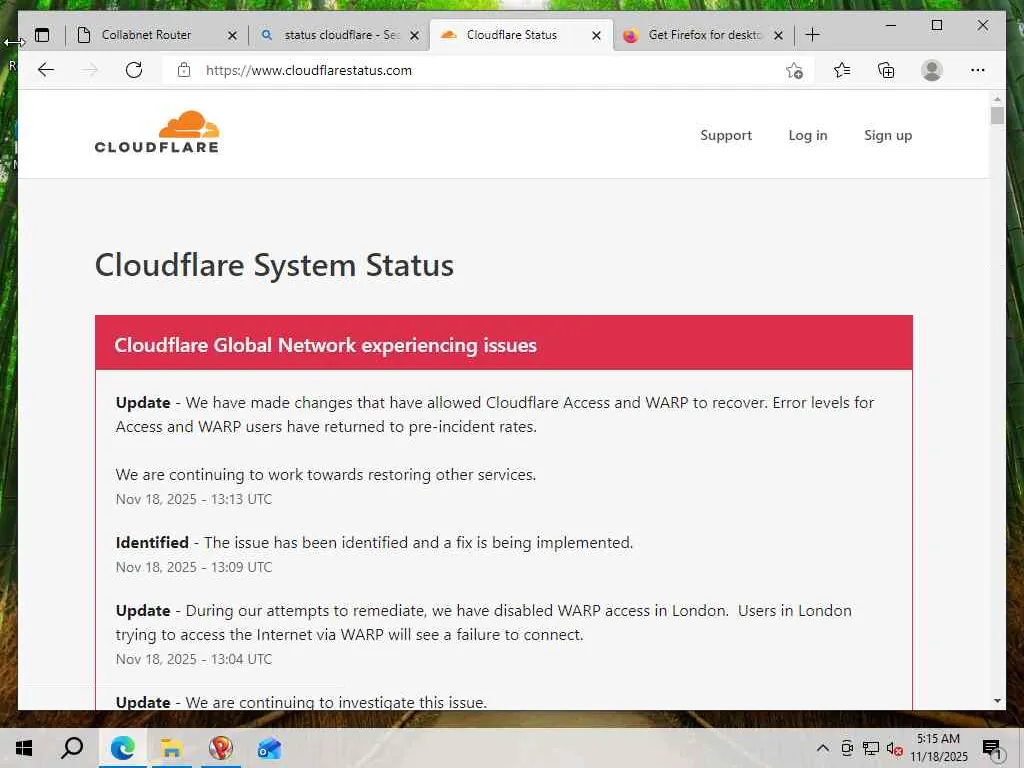Click the muted volume tray icon

point(894,748)
